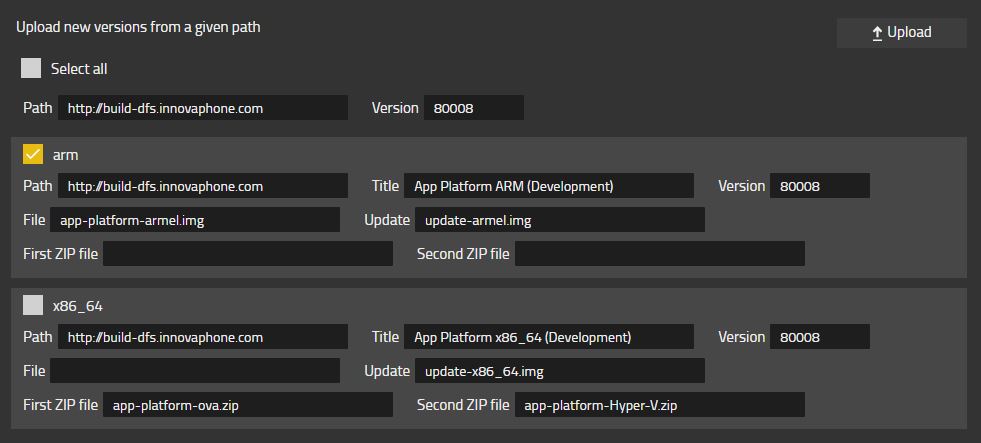This screenshot has width=981, height=443.
Task: Click the app-platform-Hyper-V.zip field
Action: pos(659,405)
